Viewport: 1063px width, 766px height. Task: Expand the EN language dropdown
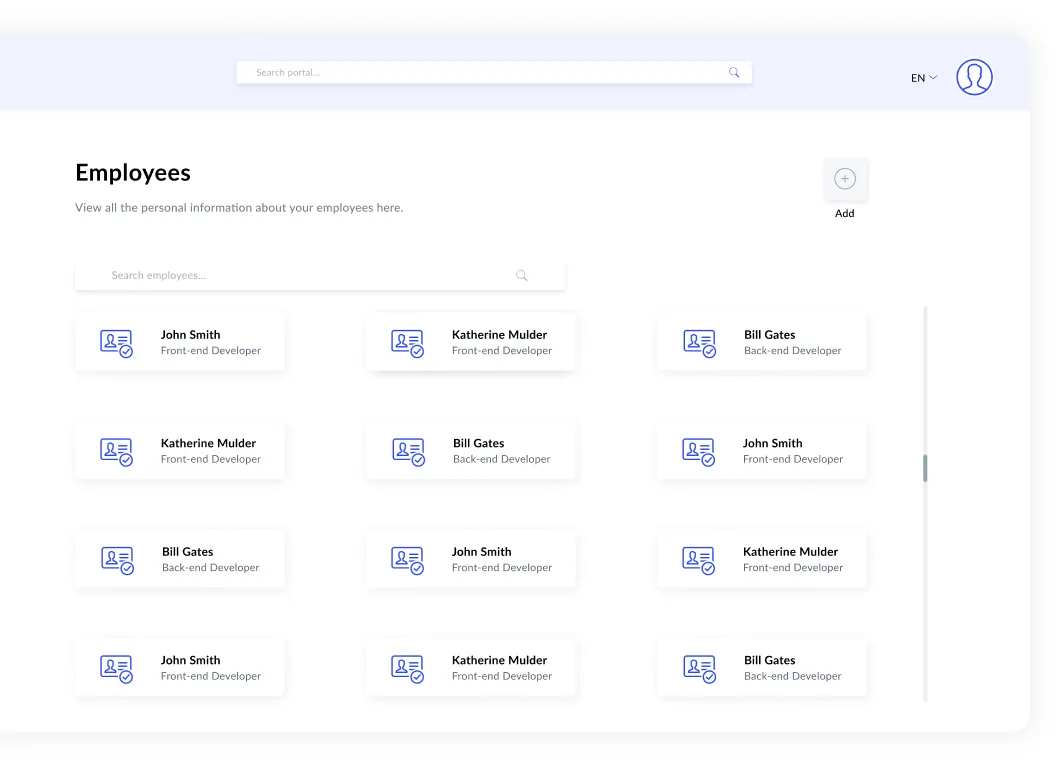924,78
